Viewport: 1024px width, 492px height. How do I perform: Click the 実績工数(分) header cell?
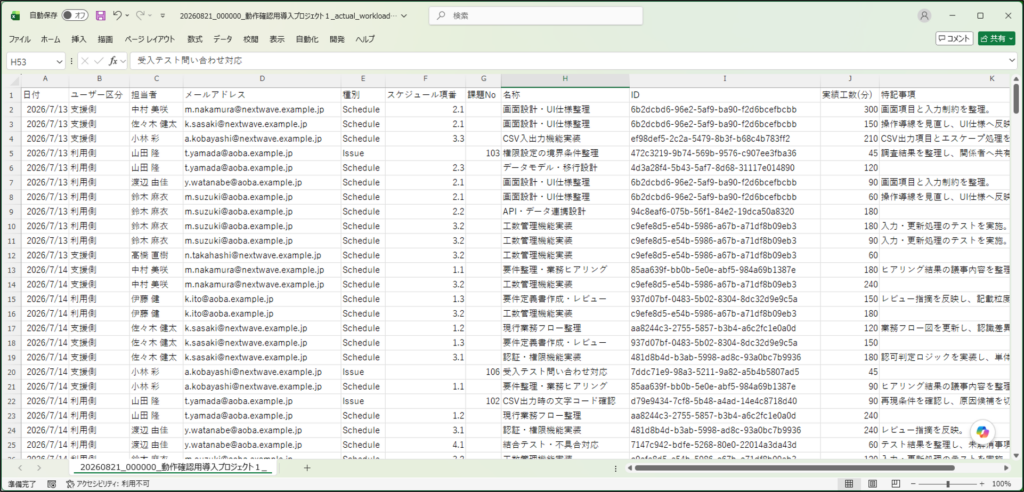[850, 94]
